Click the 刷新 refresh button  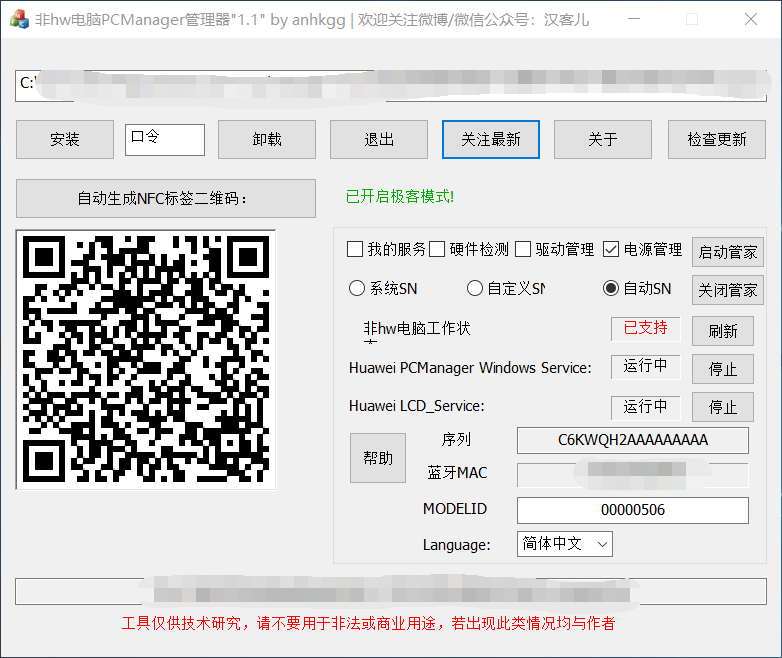[x=723, y=331]
